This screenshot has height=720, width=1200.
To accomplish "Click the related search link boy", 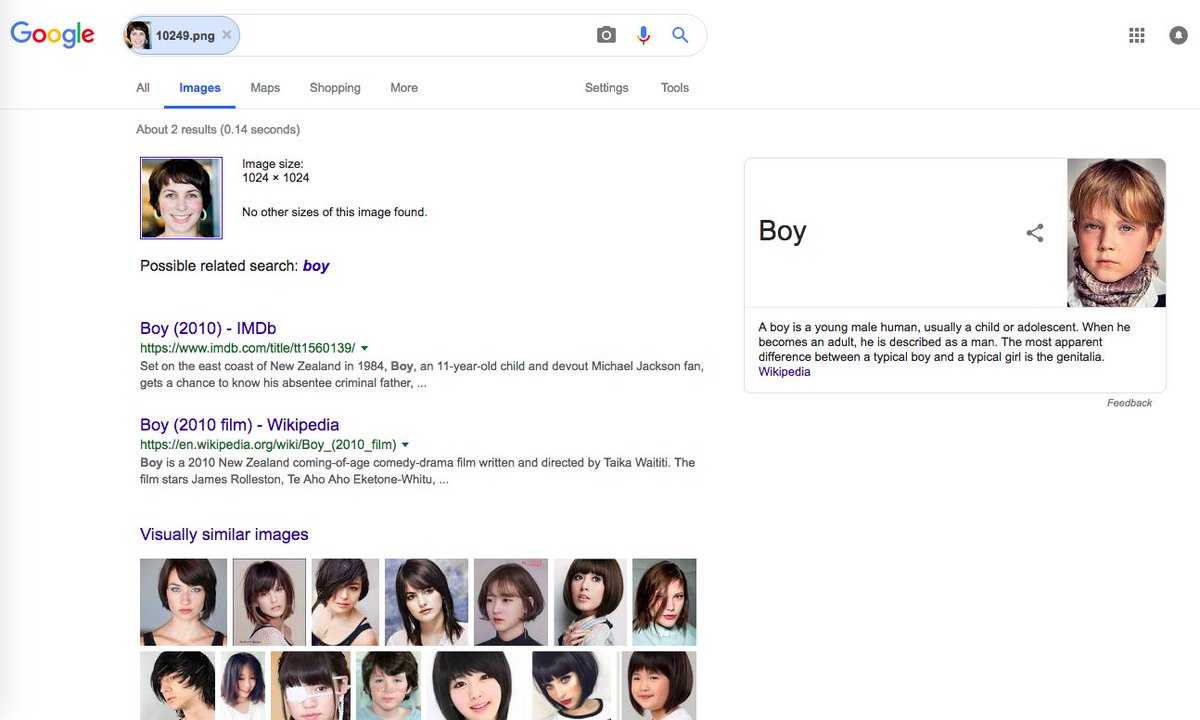I will point(316,266).
